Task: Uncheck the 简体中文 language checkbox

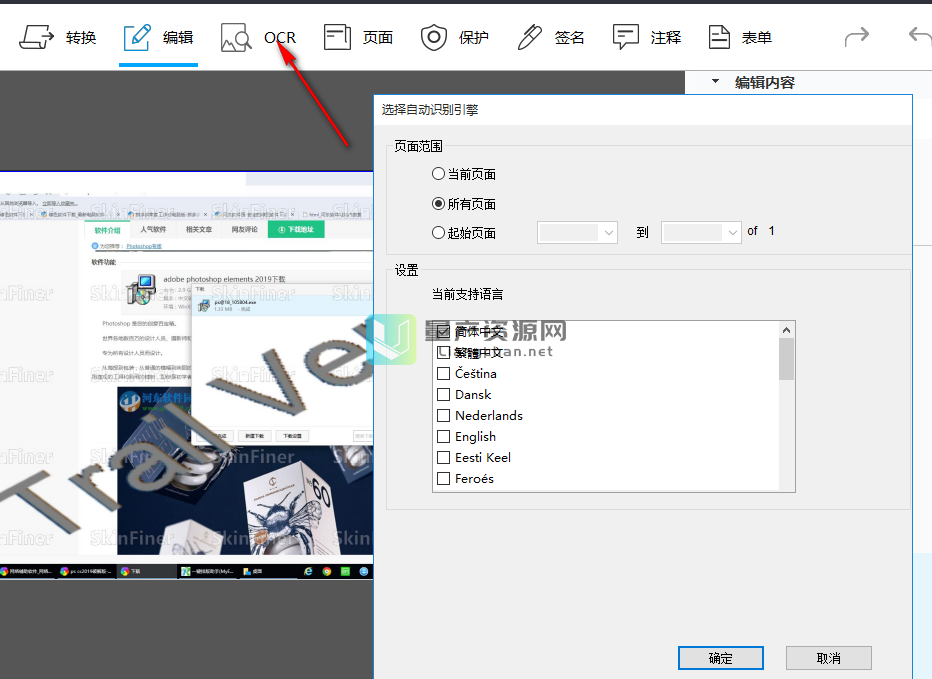Action: click(443, 331)
